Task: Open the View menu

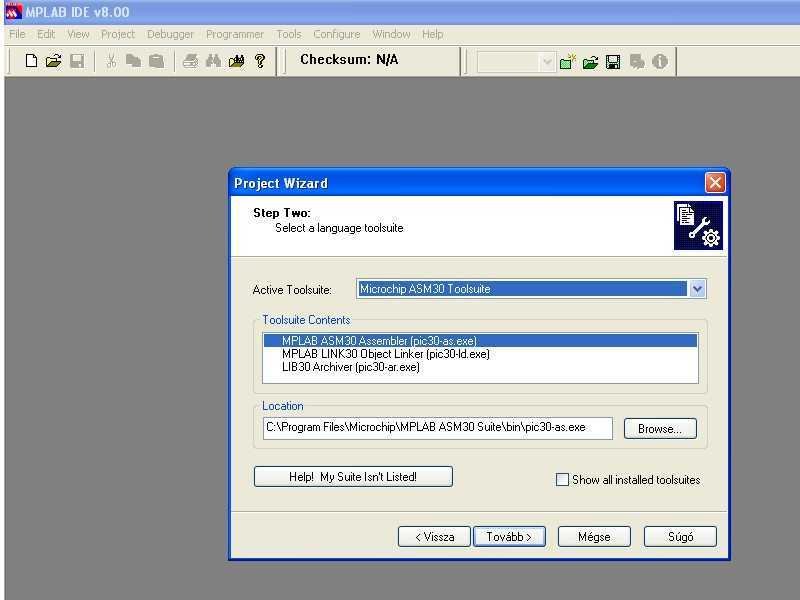Action: (x=78, y=34)
